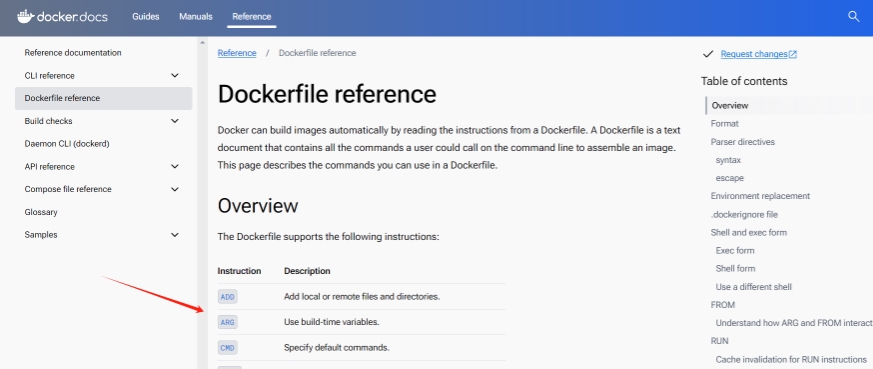Click the external link icon beside Request changes
Screen dimensions: 873x369
click(793, 54)
